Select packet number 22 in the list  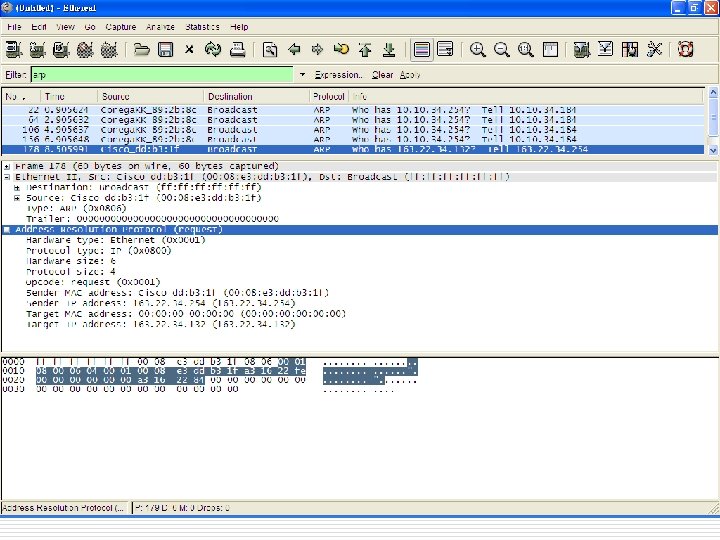tap(353, 110)
